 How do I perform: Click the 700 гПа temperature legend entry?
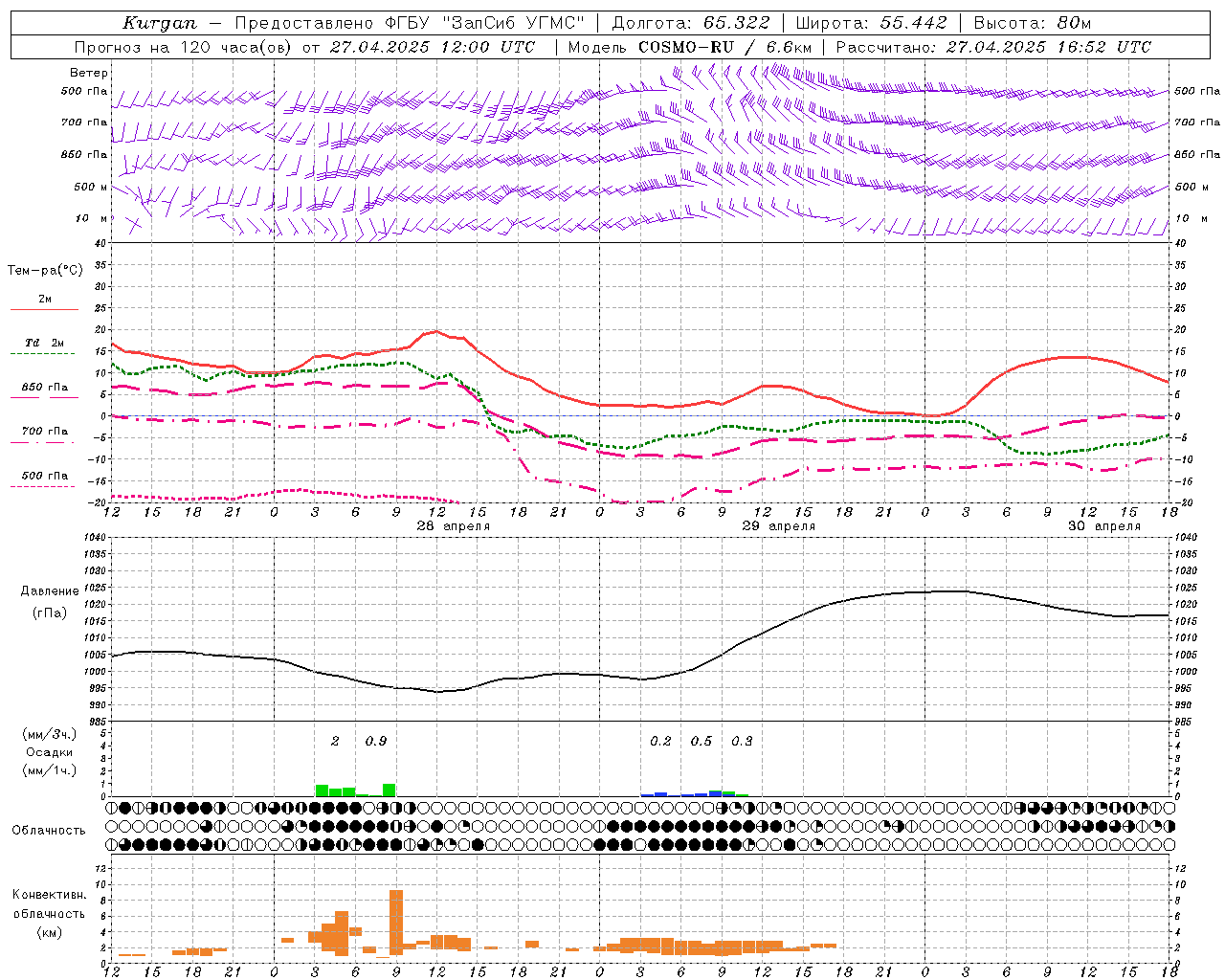tap(44, 431)
